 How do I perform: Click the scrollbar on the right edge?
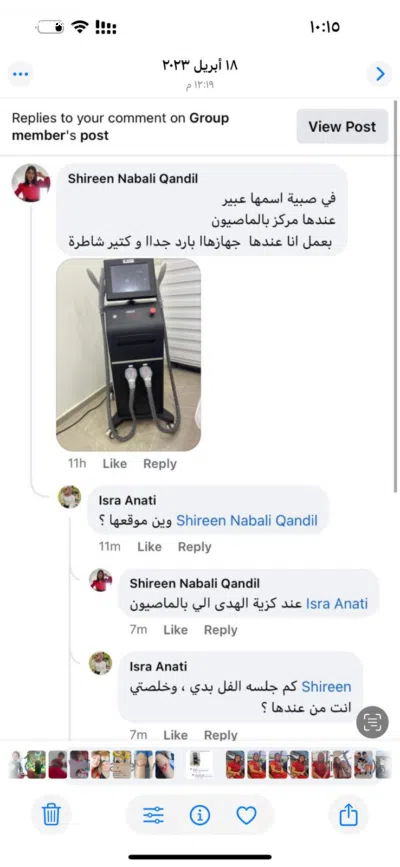tap(396, 296)
